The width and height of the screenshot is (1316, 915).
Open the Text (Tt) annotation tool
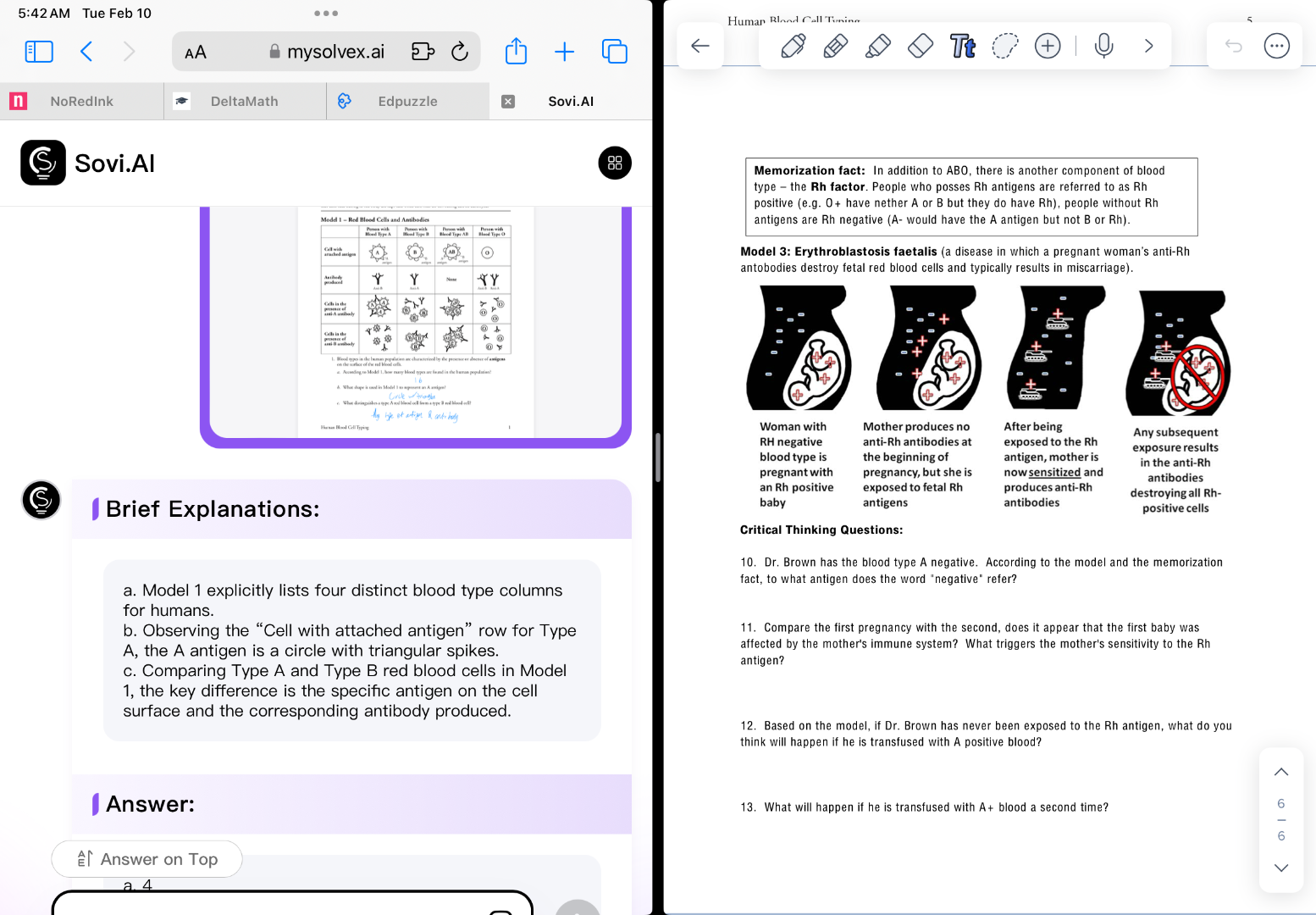962,46
